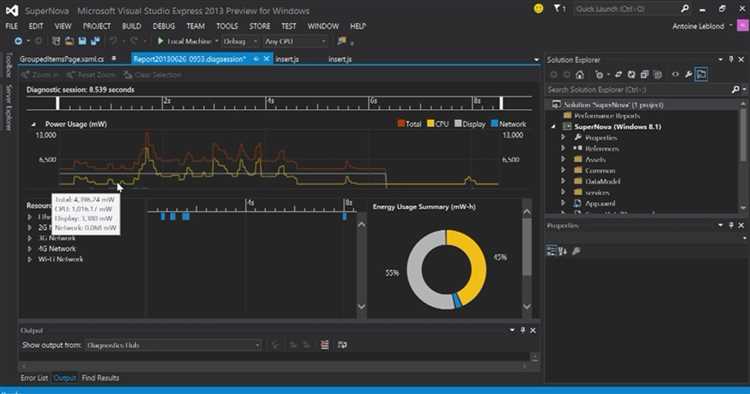The height and width of the screenshot is (394, 750).
Task: Click the Antoine Leblond account name
Action: point(698,26)
